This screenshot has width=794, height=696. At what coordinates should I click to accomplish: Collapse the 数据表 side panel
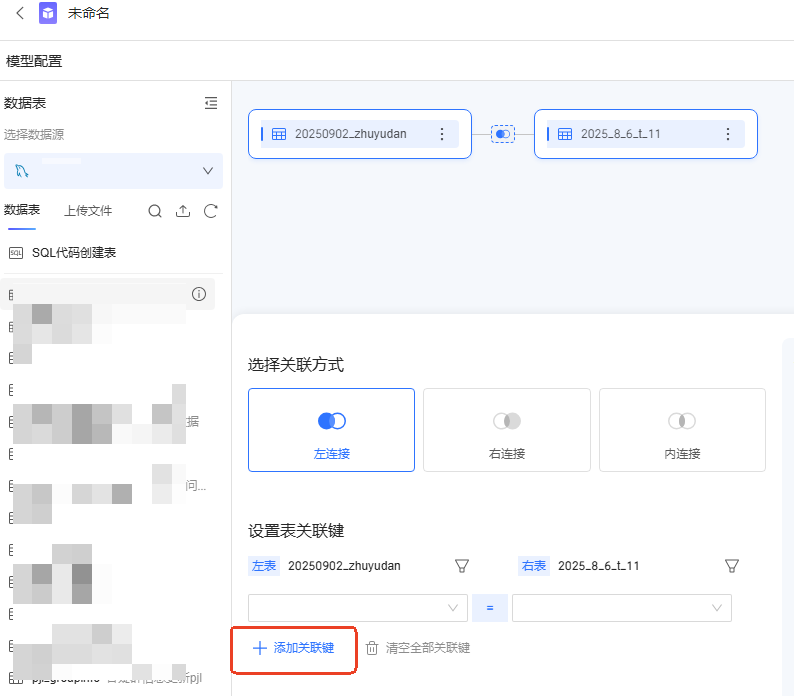point(210,103)
